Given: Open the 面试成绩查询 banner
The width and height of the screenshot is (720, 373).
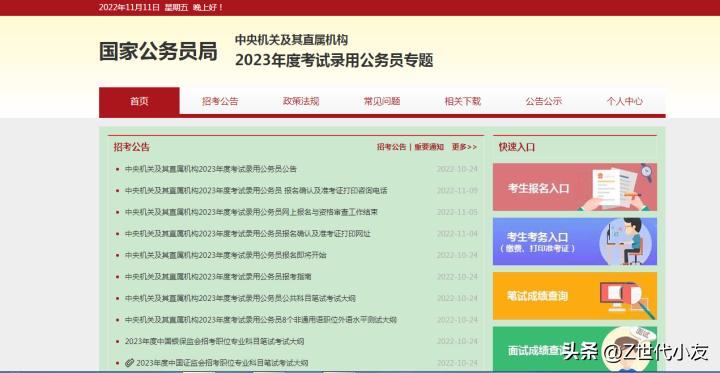Looking at the screenshot, I should click(x=575, y=349).
